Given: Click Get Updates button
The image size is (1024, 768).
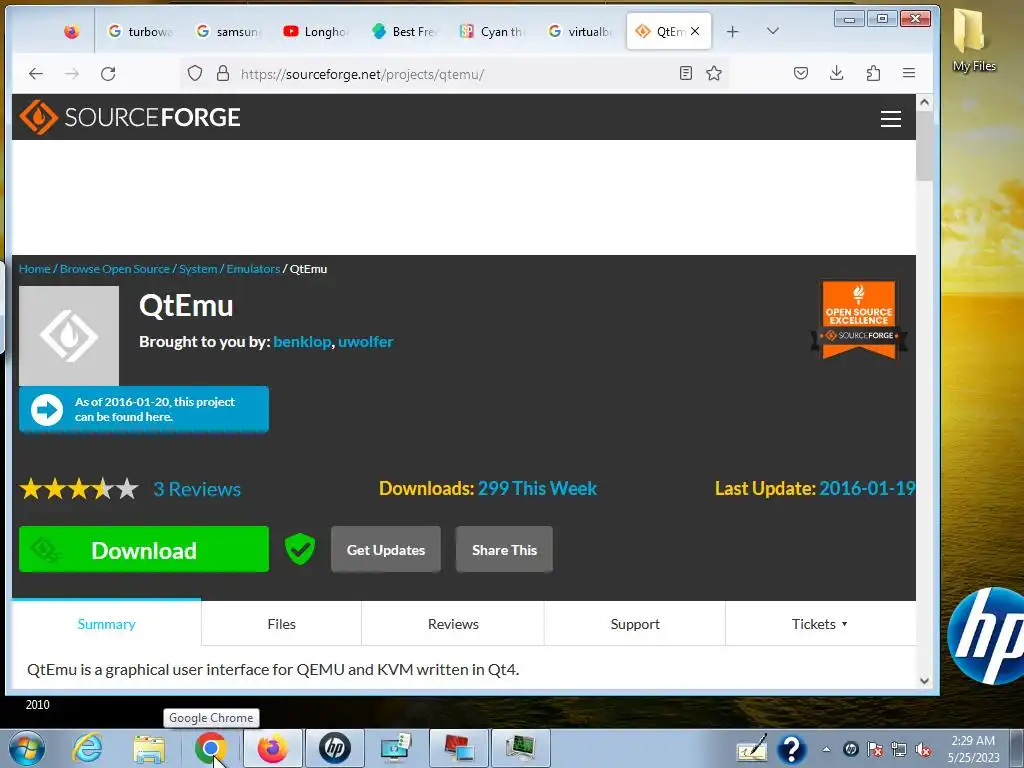Looking at the screenshot, I should pos(386,550).
